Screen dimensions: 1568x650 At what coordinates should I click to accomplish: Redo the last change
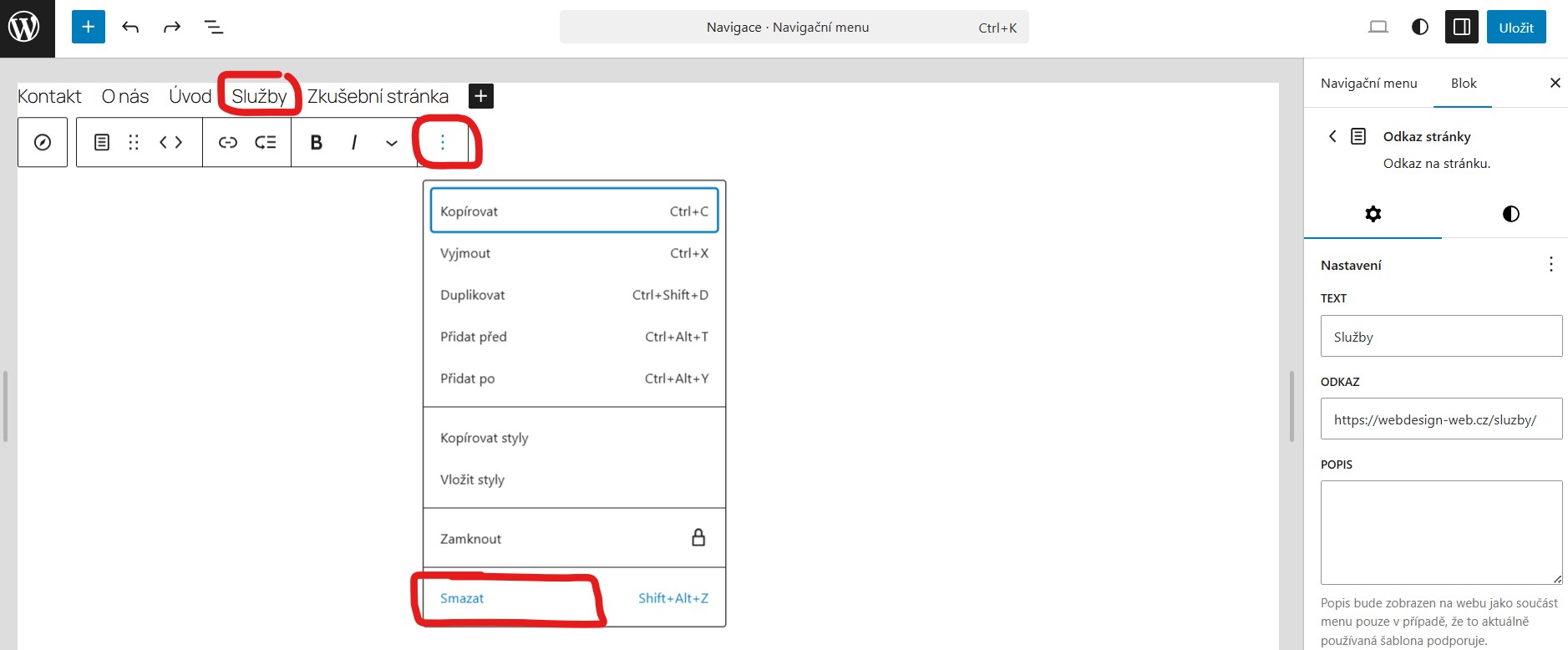(172, 27)
